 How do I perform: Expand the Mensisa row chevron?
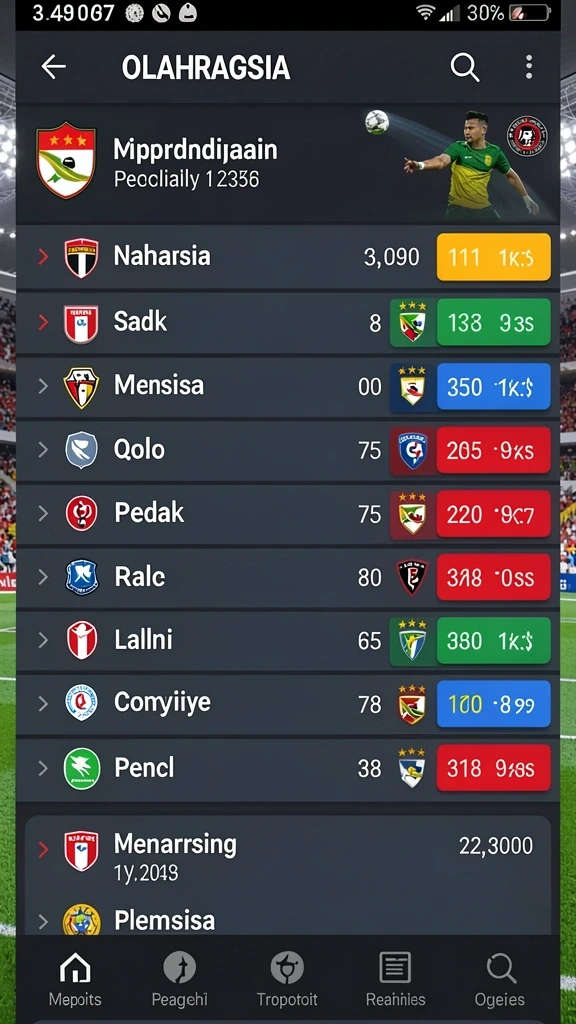(43, 386)
